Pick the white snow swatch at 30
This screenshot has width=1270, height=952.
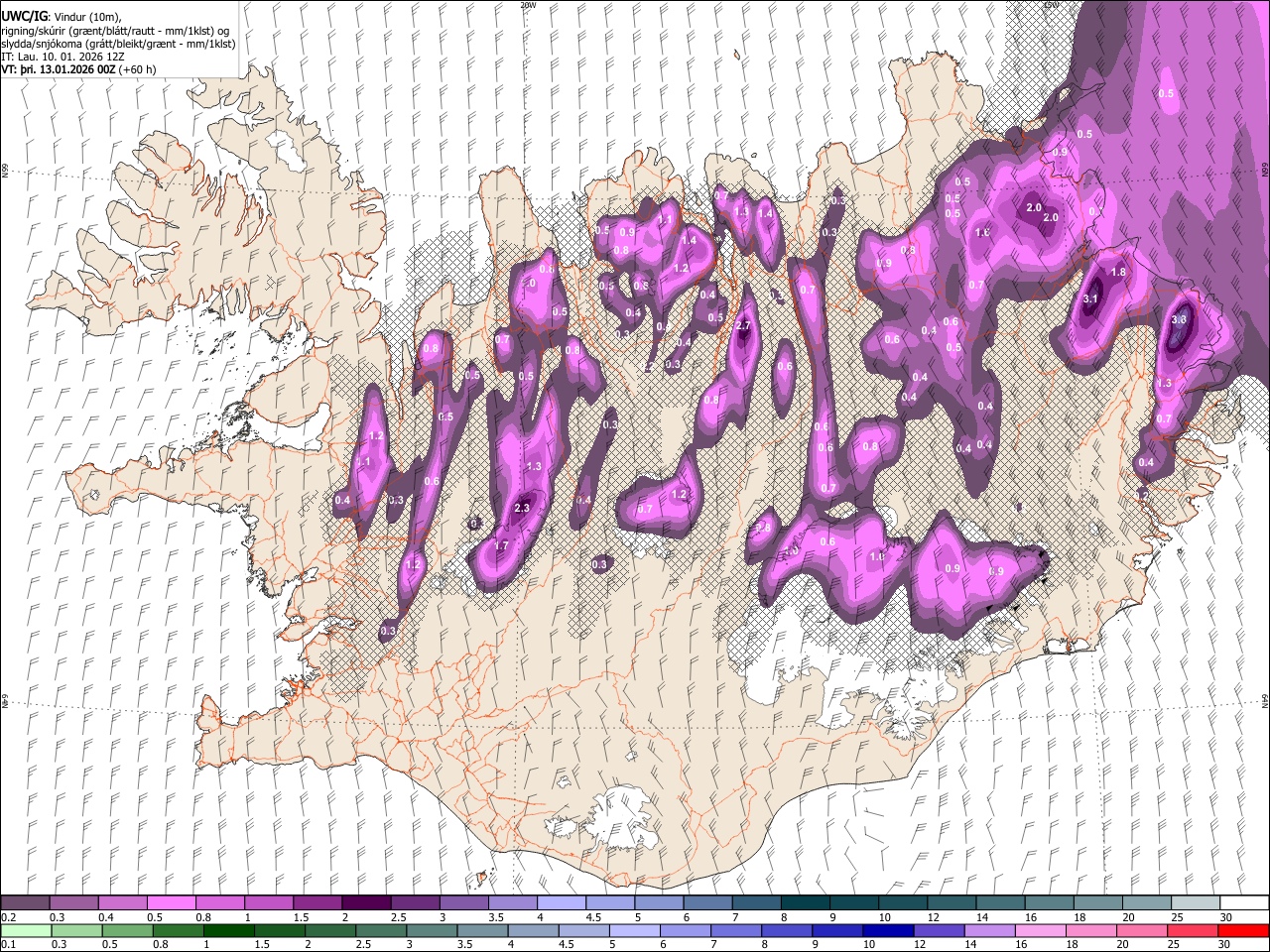(x=1243, y=903)
